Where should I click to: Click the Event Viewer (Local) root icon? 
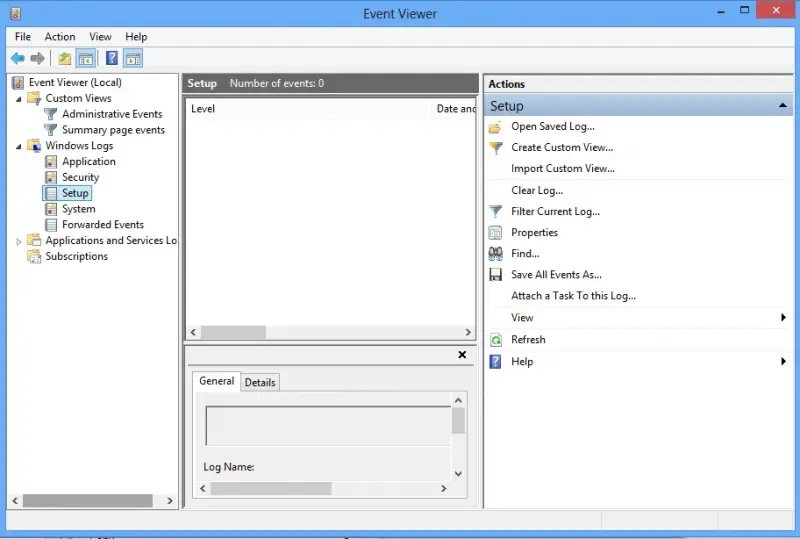pyautogui.click(x=18, y=83)
